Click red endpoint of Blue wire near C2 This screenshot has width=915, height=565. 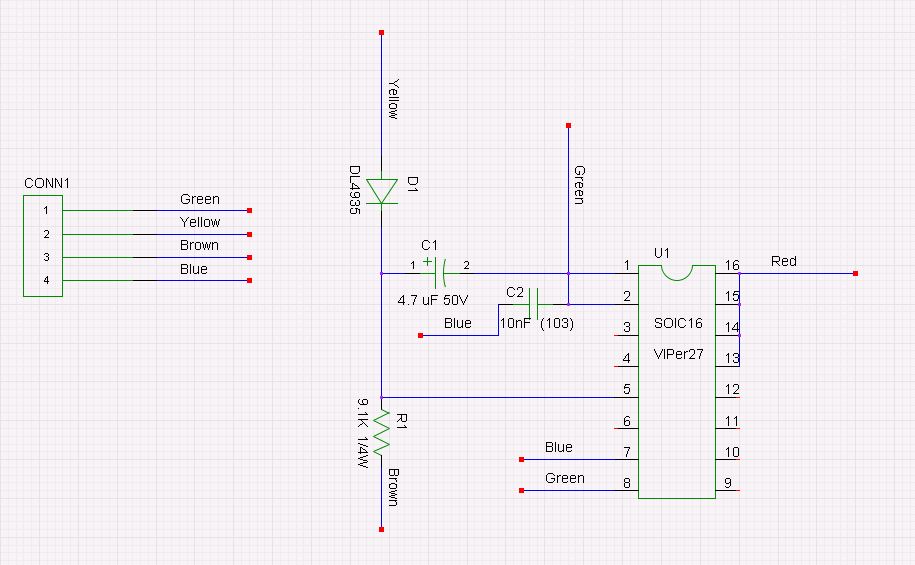420,336
